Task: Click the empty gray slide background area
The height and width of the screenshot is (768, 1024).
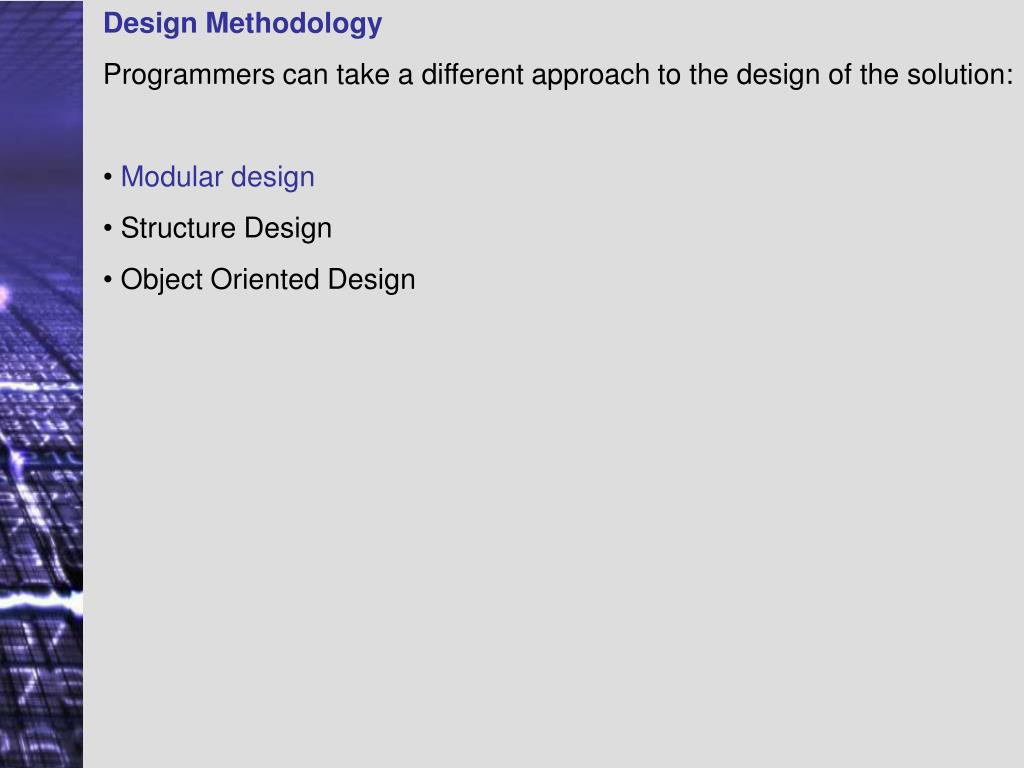Action: click(555, 522)
